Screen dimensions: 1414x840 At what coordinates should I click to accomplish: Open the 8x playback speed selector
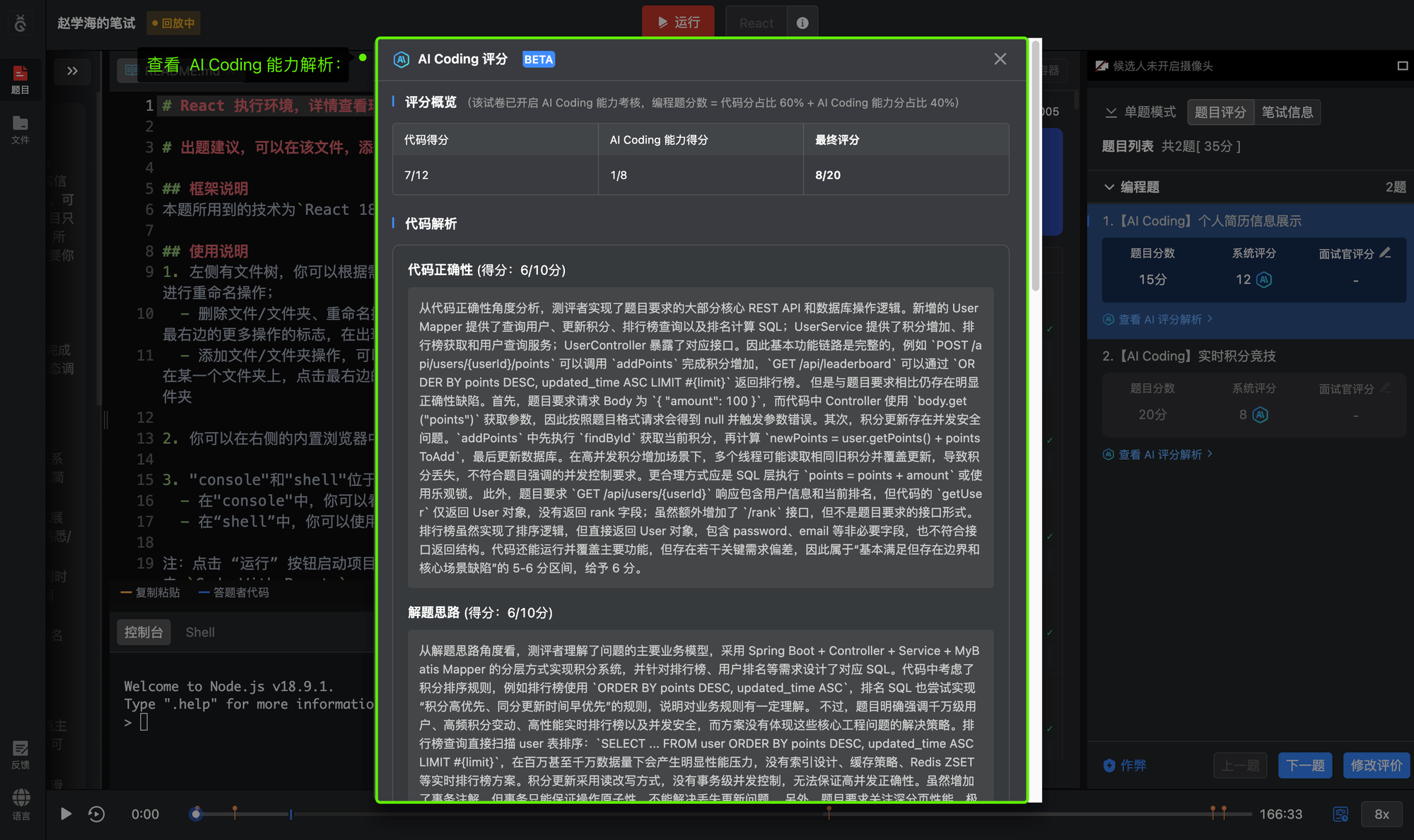tap(1381, 815)
